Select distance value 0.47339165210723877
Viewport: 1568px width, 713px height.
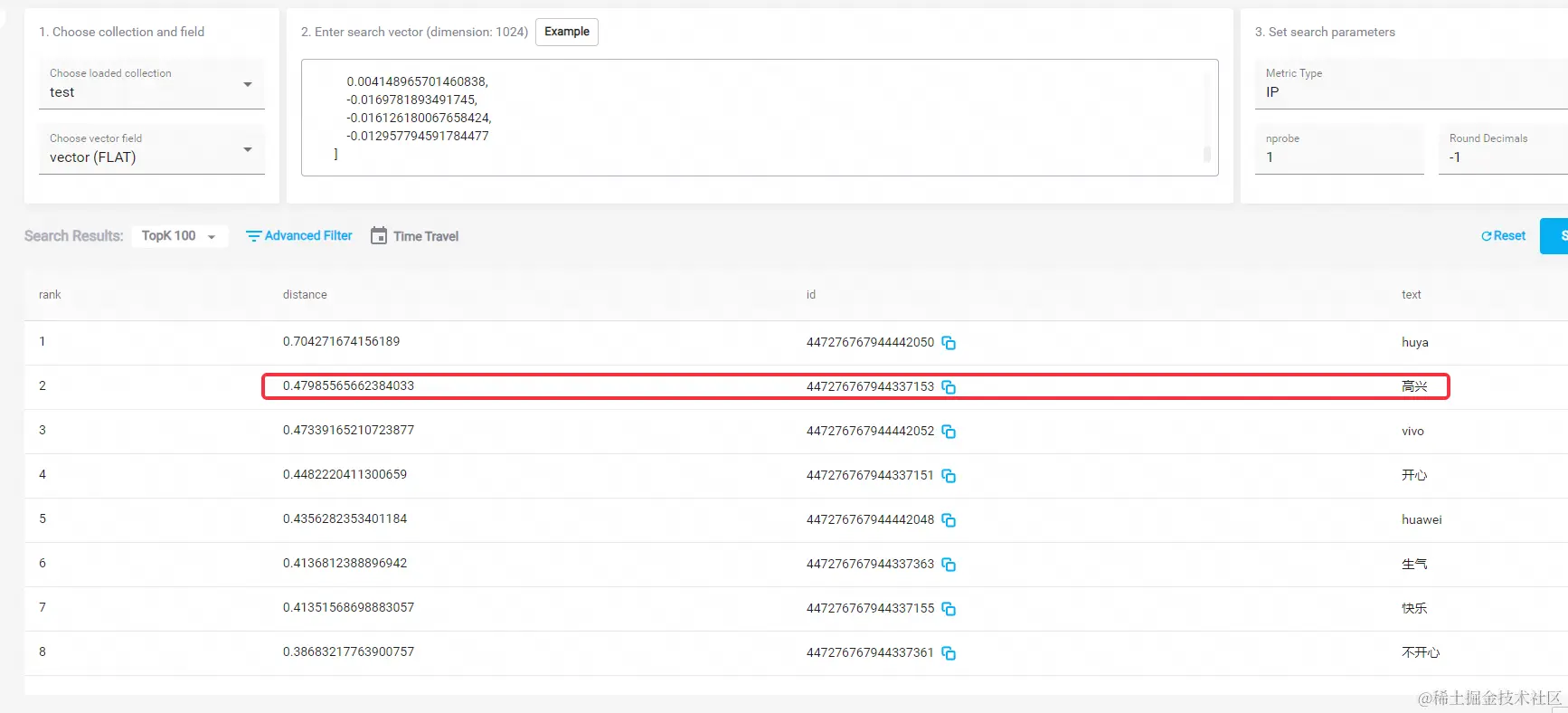(x=348, y=431)
